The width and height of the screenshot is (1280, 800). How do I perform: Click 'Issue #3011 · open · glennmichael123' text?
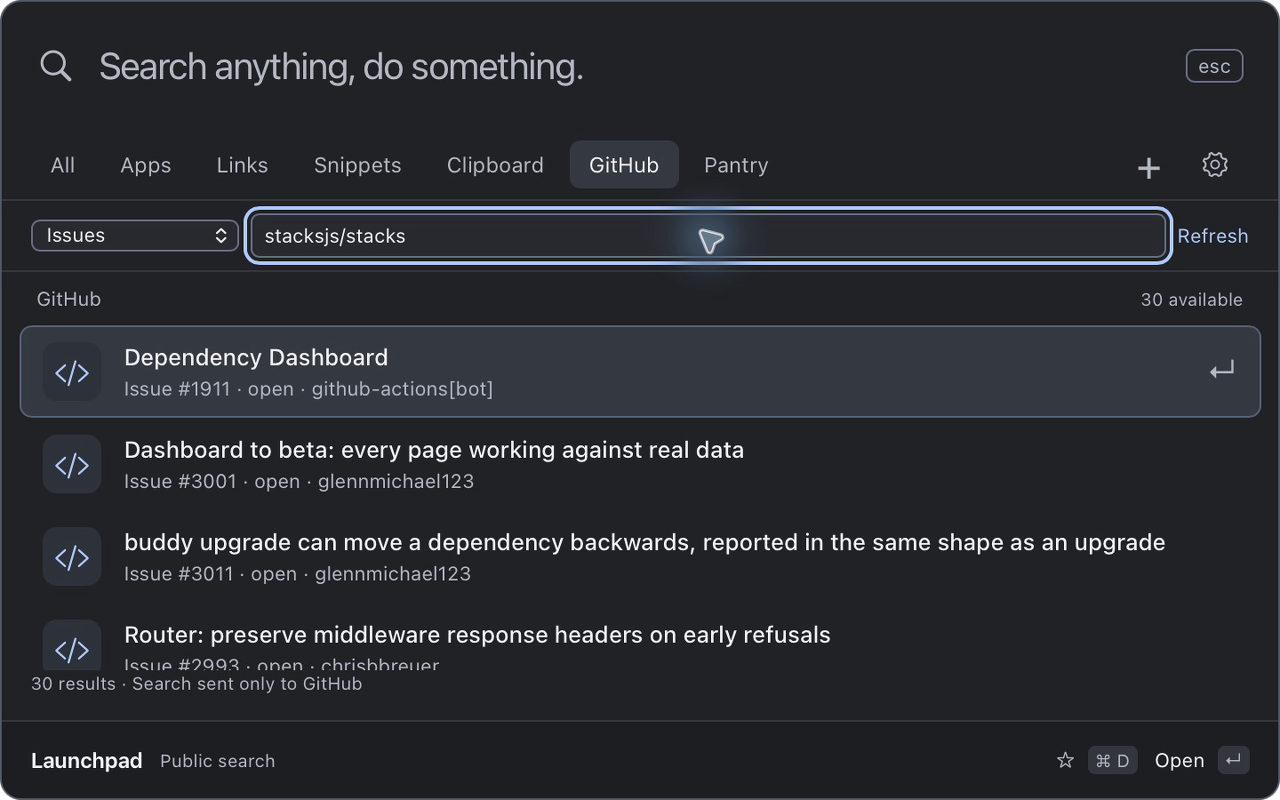(x=297, y=573)
